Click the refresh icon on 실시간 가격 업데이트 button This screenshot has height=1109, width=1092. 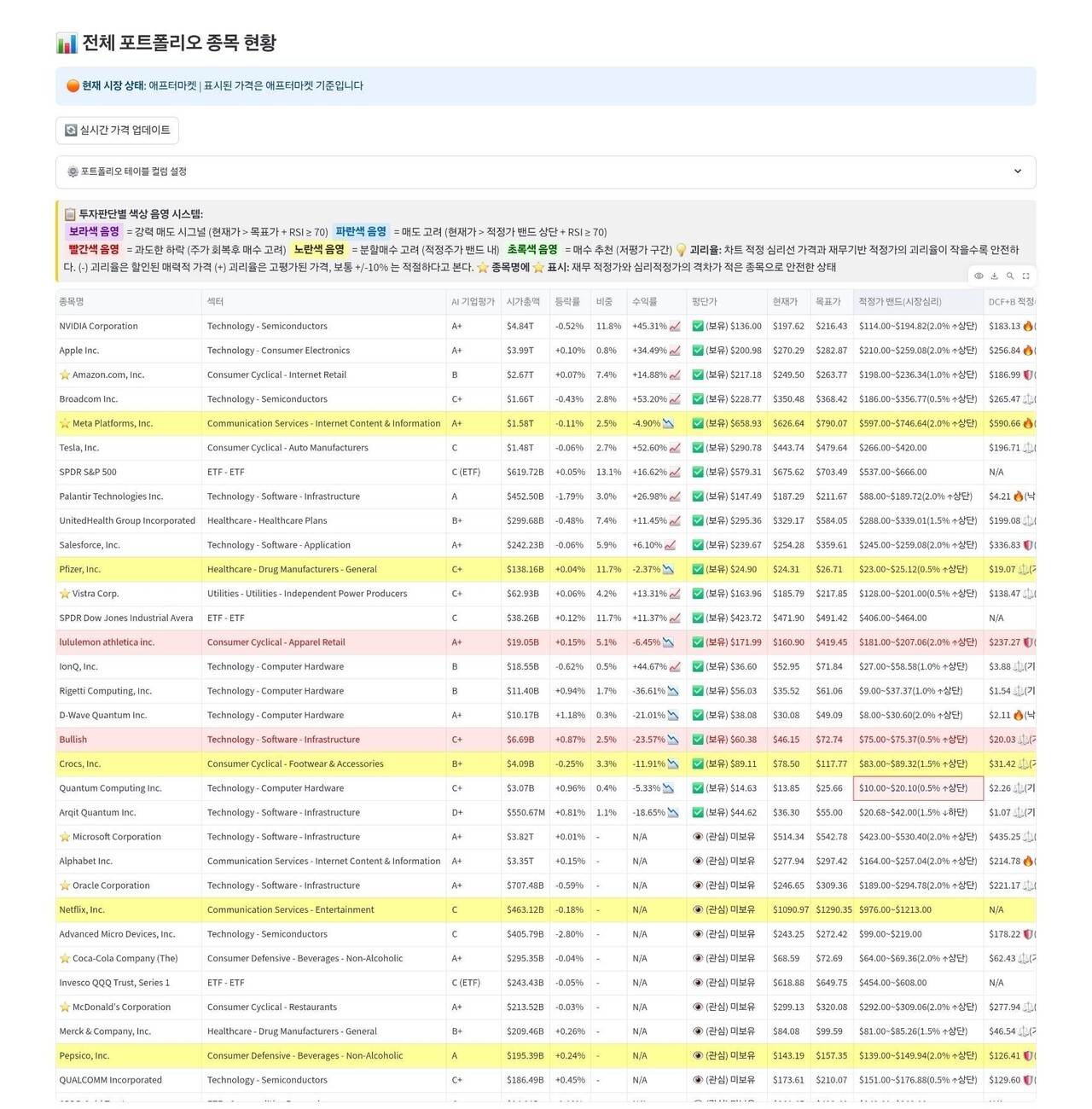tap(69, 130)
